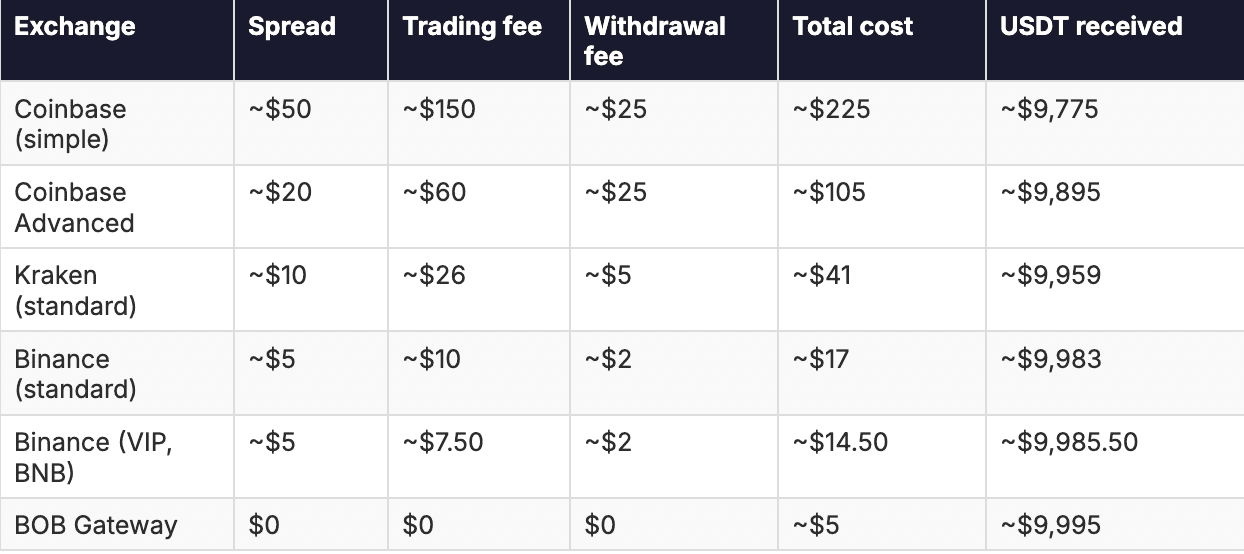
Task: Select the ~$41 total cost for Kraken
Action: point(822,275)
